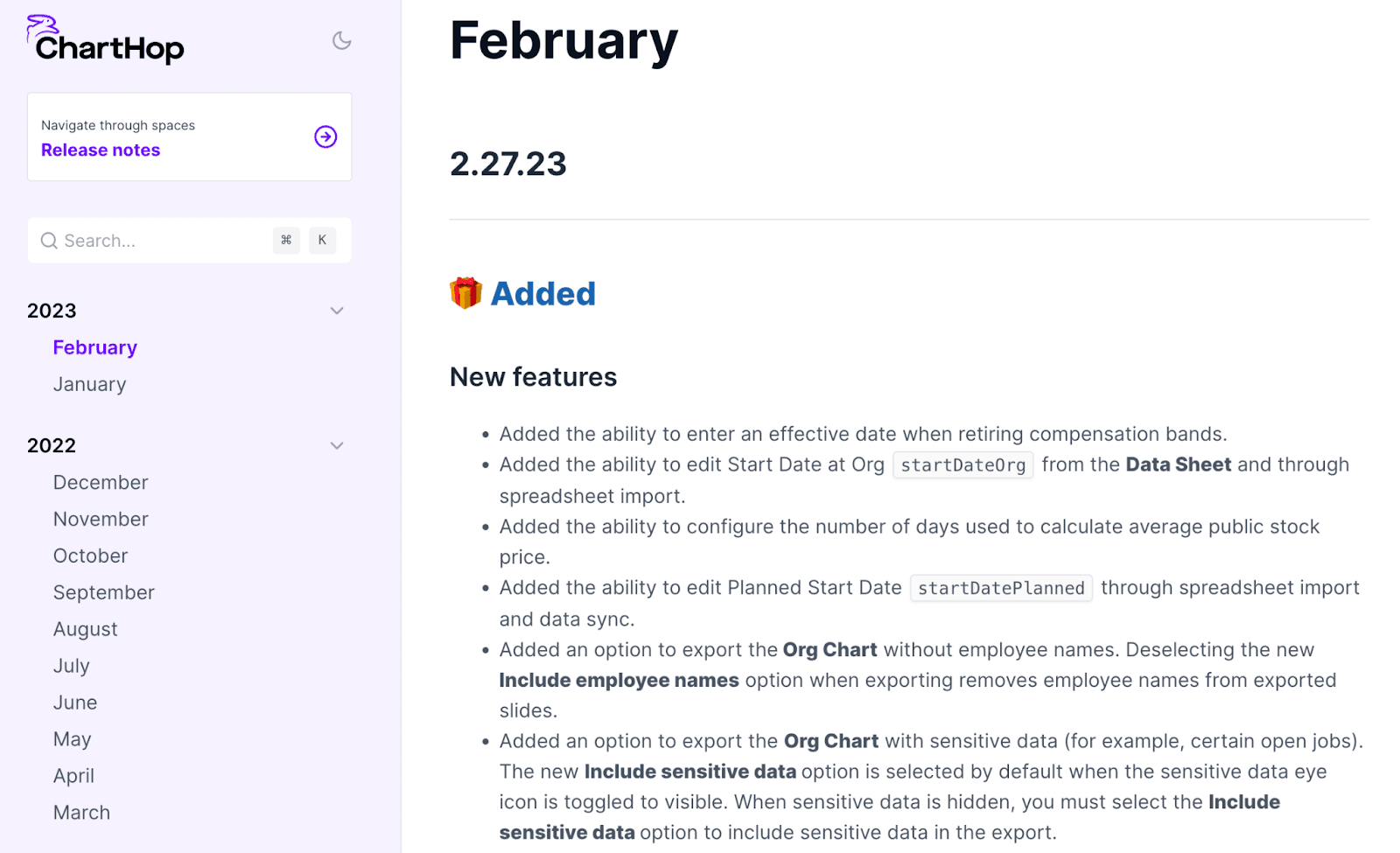
Task: Click the July sidebar link
Action: pyautogui.click(x=71, y=666)
